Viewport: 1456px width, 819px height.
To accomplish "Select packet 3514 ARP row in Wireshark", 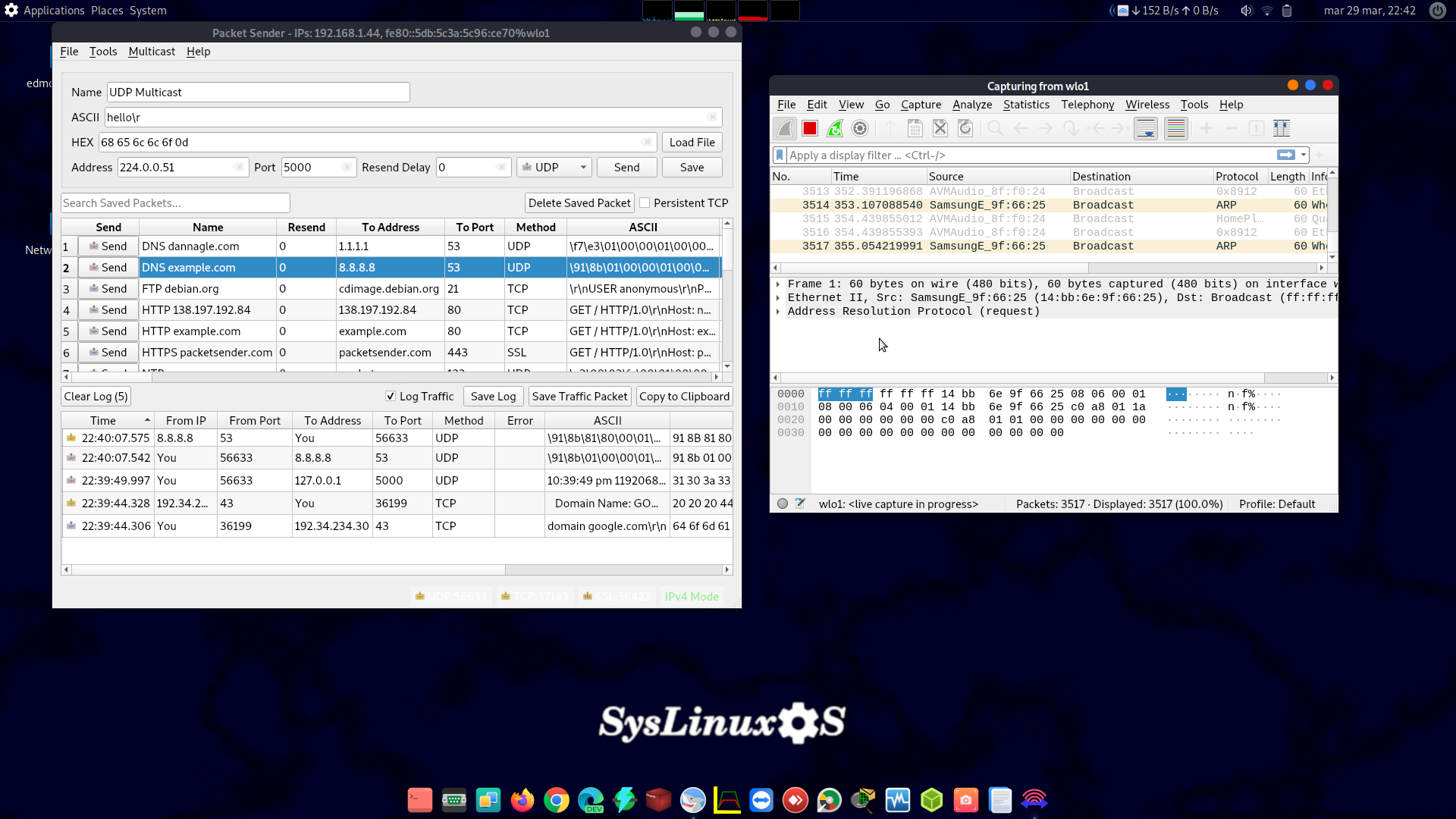I will click(x=1050, y=206).
